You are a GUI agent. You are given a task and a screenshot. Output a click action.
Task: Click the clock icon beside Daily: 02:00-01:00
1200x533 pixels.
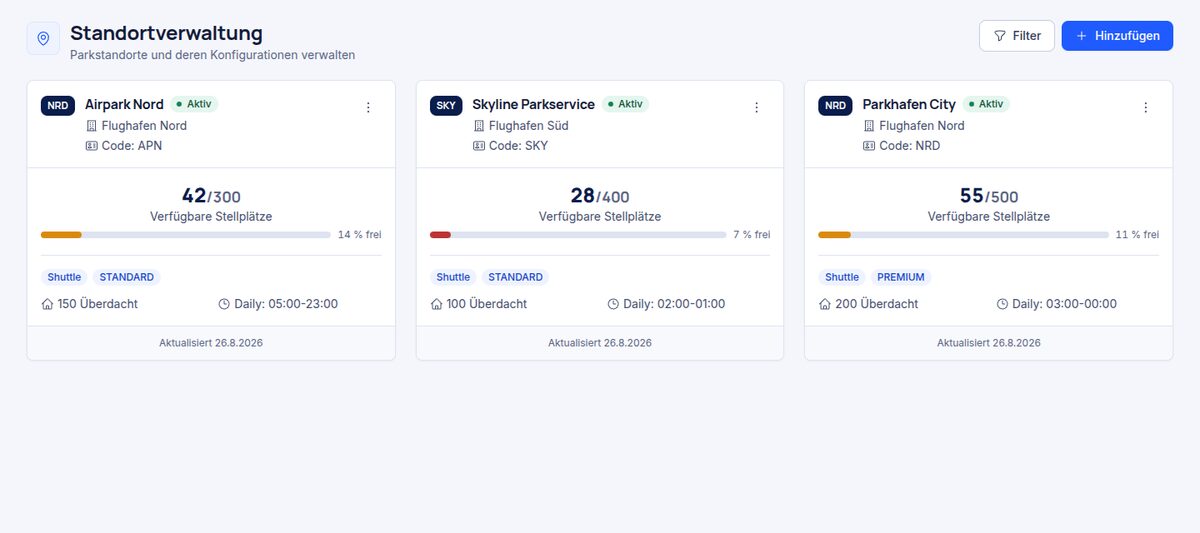[x=614, y=304]
